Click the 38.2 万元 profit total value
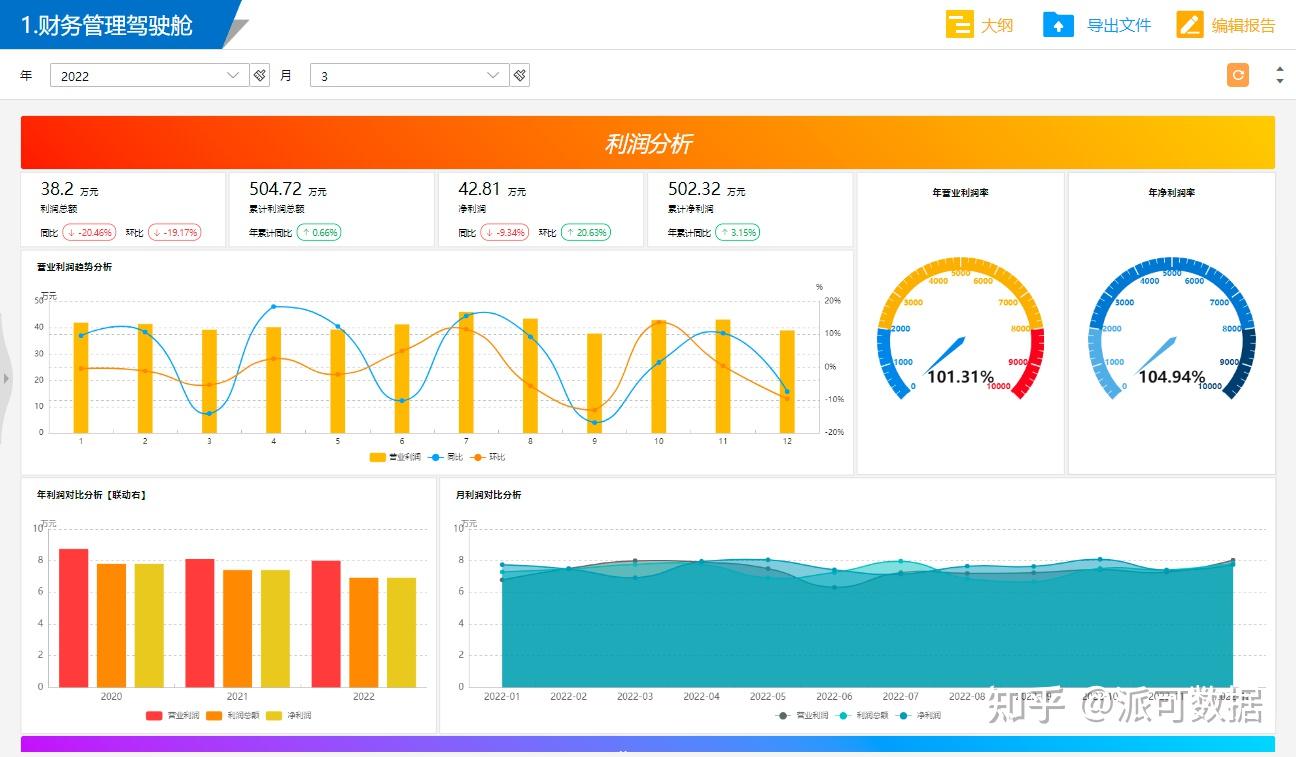The width and height of the screenshot is (1296, 757). tap(69, 189)
